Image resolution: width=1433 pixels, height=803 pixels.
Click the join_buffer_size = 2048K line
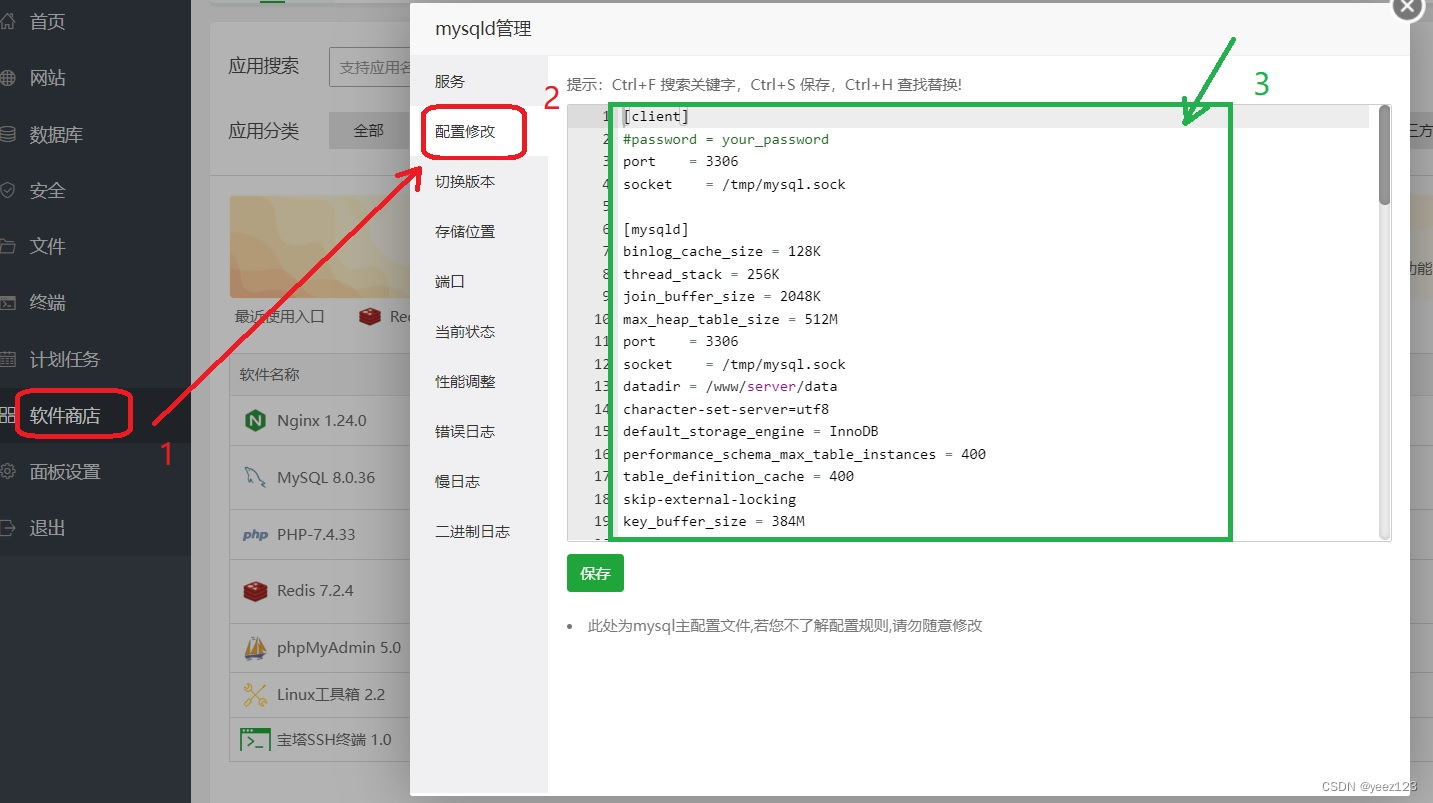pyautogui.click(x=722, y=297)
